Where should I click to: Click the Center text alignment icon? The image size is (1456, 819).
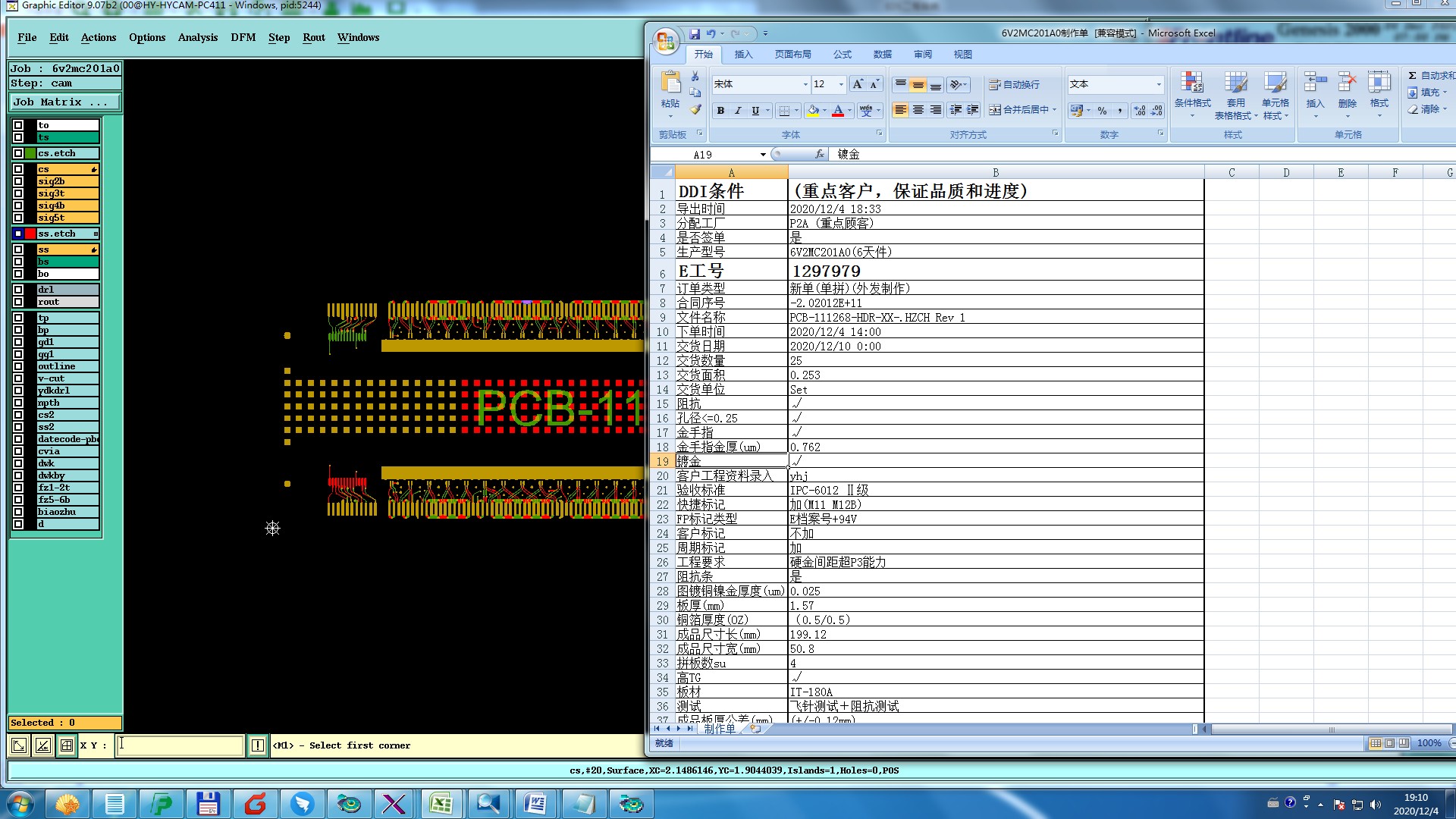click(918, 111)
